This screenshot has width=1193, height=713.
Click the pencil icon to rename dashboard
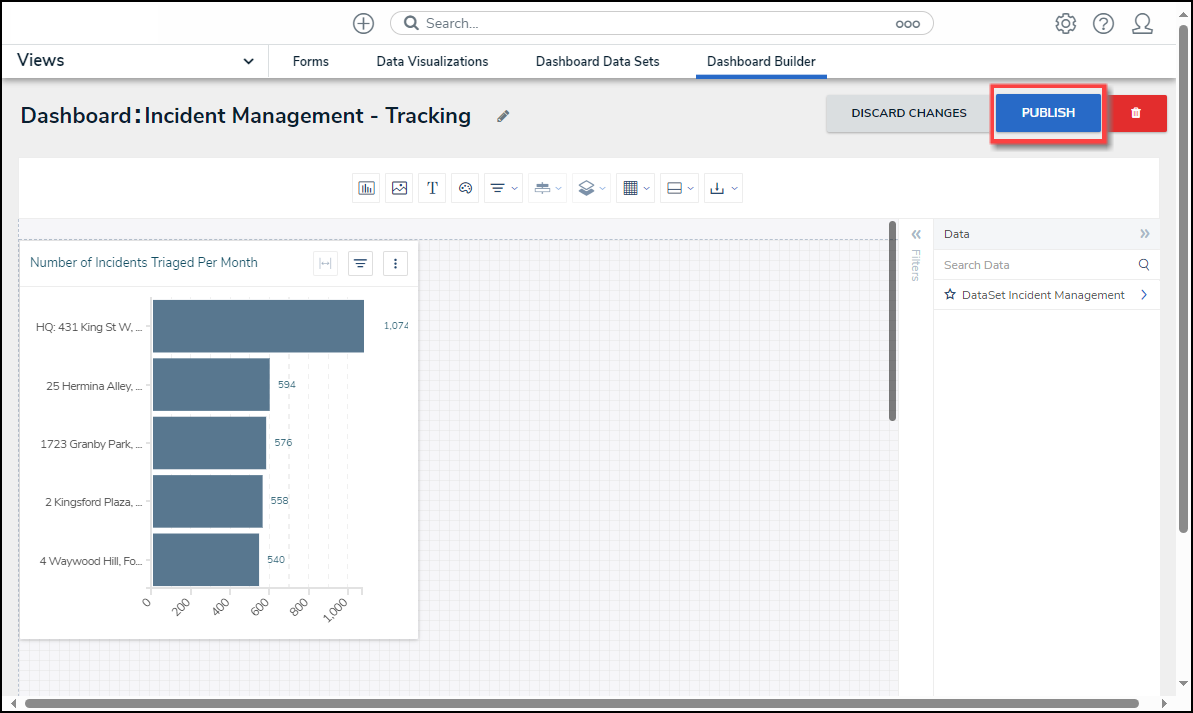(503, 116)
